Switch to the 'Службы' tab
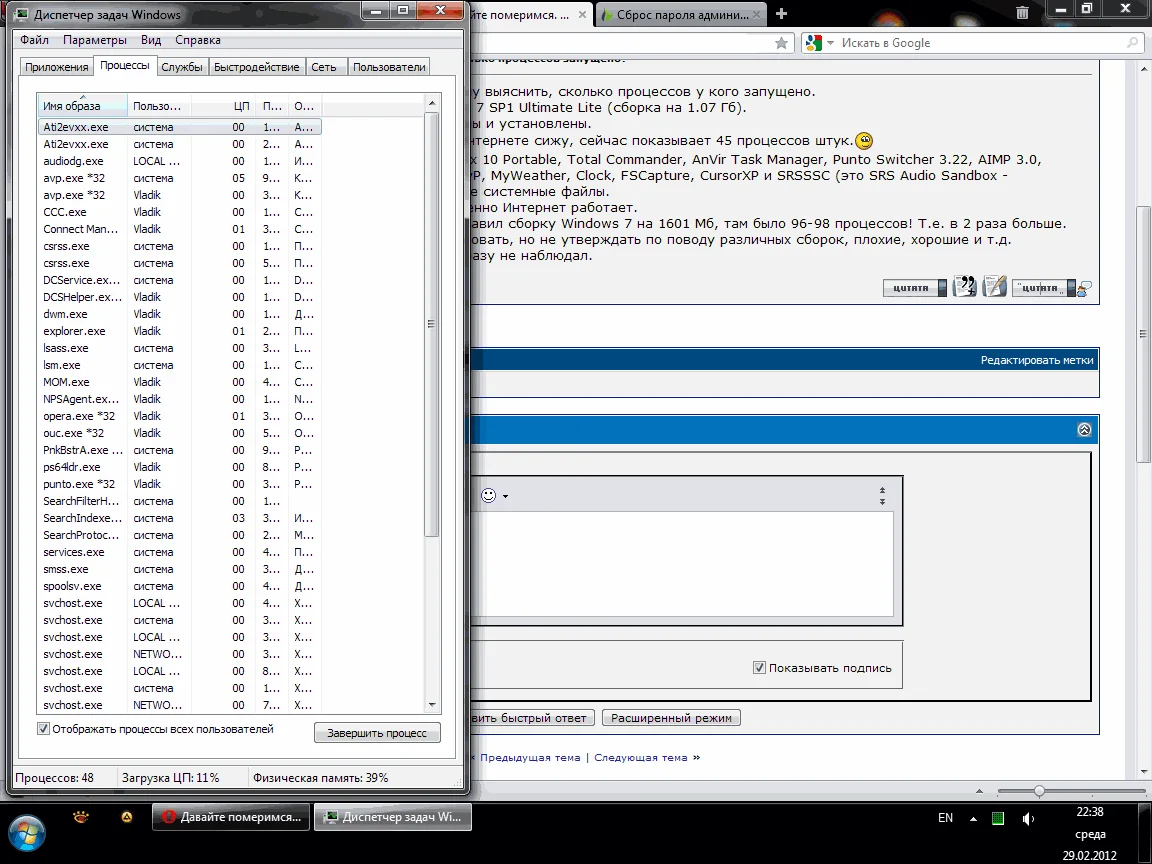This screenshot has width=1152, height=864. coord(181,67)
